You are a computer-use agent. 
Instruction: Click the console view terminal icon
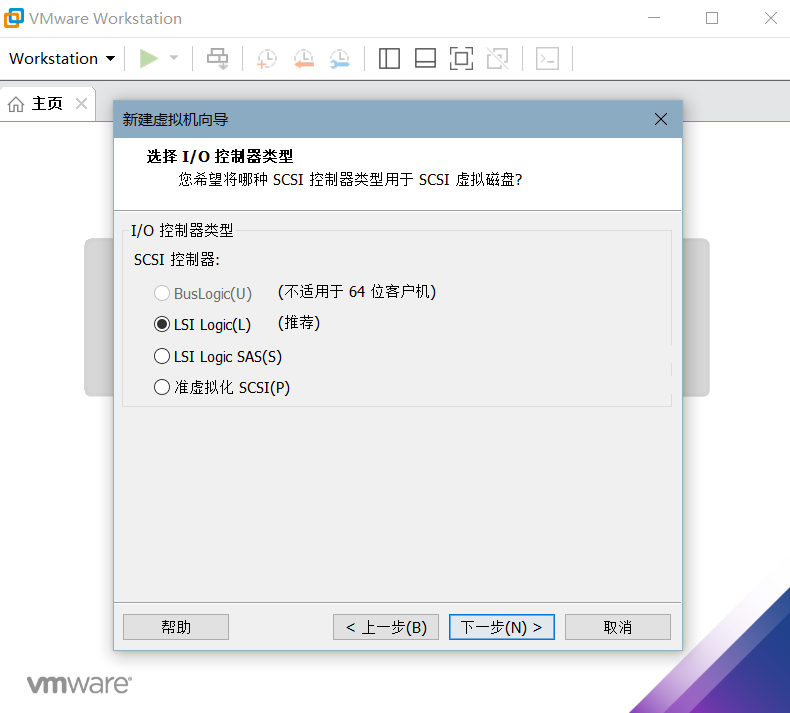(x=547, y=58)
